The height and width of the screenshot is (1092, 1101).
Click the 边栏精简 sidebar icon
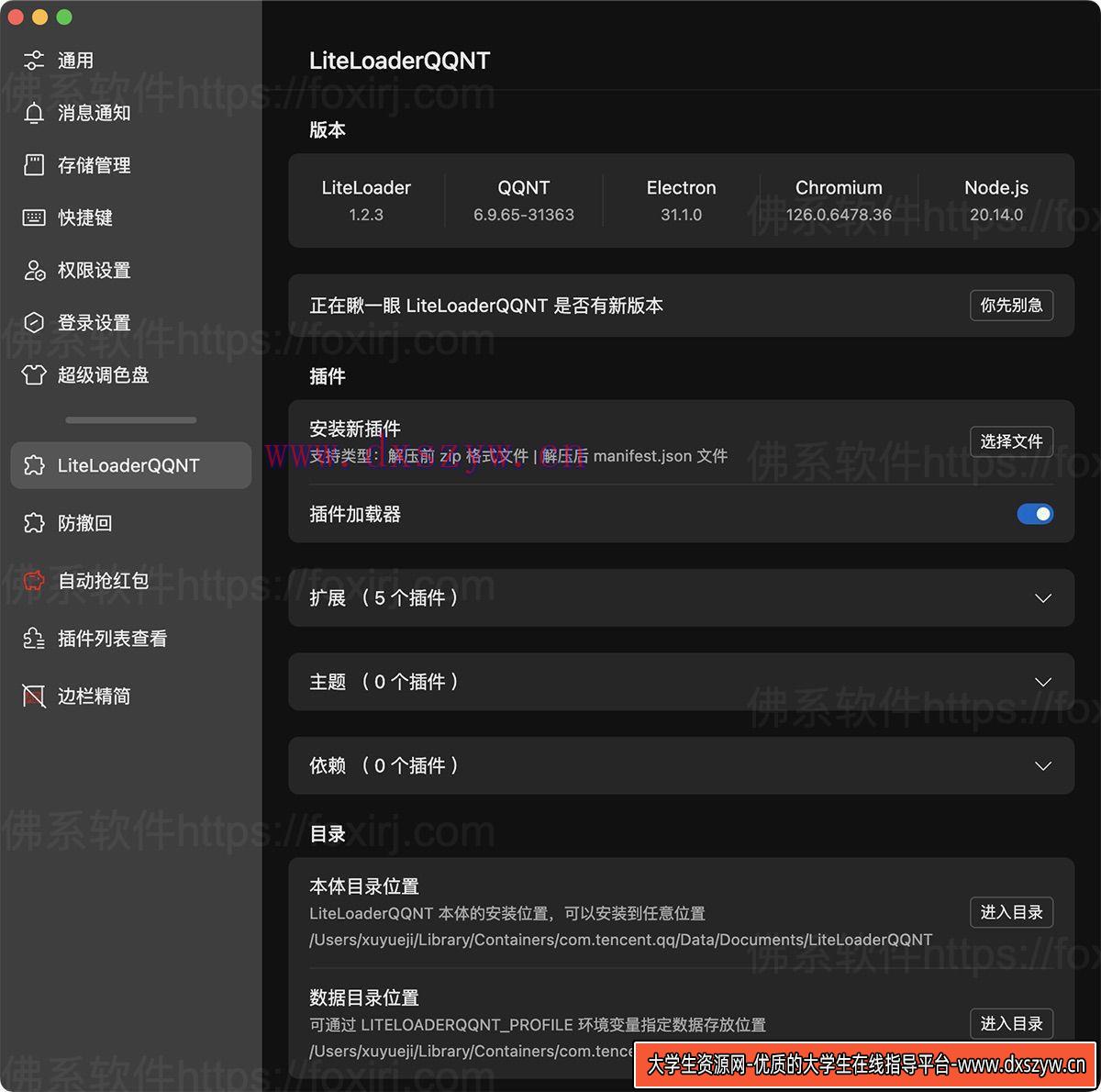click(x=34, y=696)
